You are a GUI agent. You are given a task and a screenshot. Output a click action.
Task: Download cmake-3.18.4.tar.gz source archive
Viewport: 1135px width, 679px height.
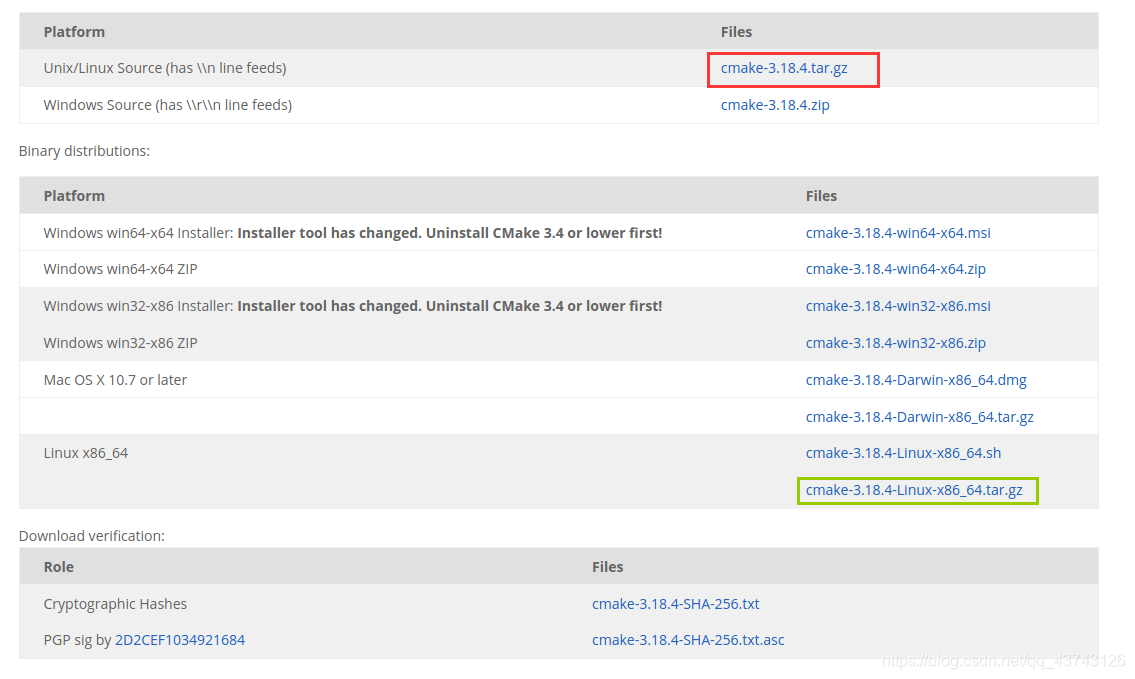[784, 68]
